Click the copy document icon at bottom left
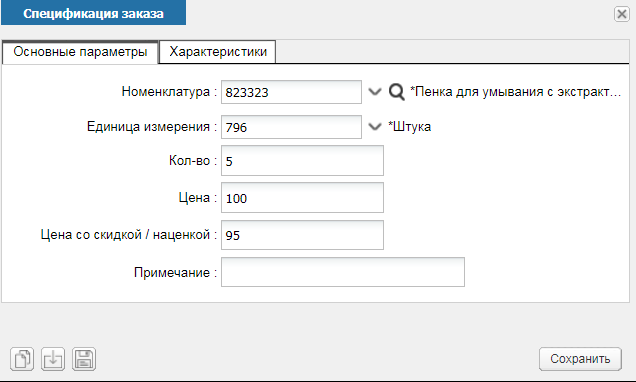The height and width of the screenshot is (382, 636). tap(22, 359)
